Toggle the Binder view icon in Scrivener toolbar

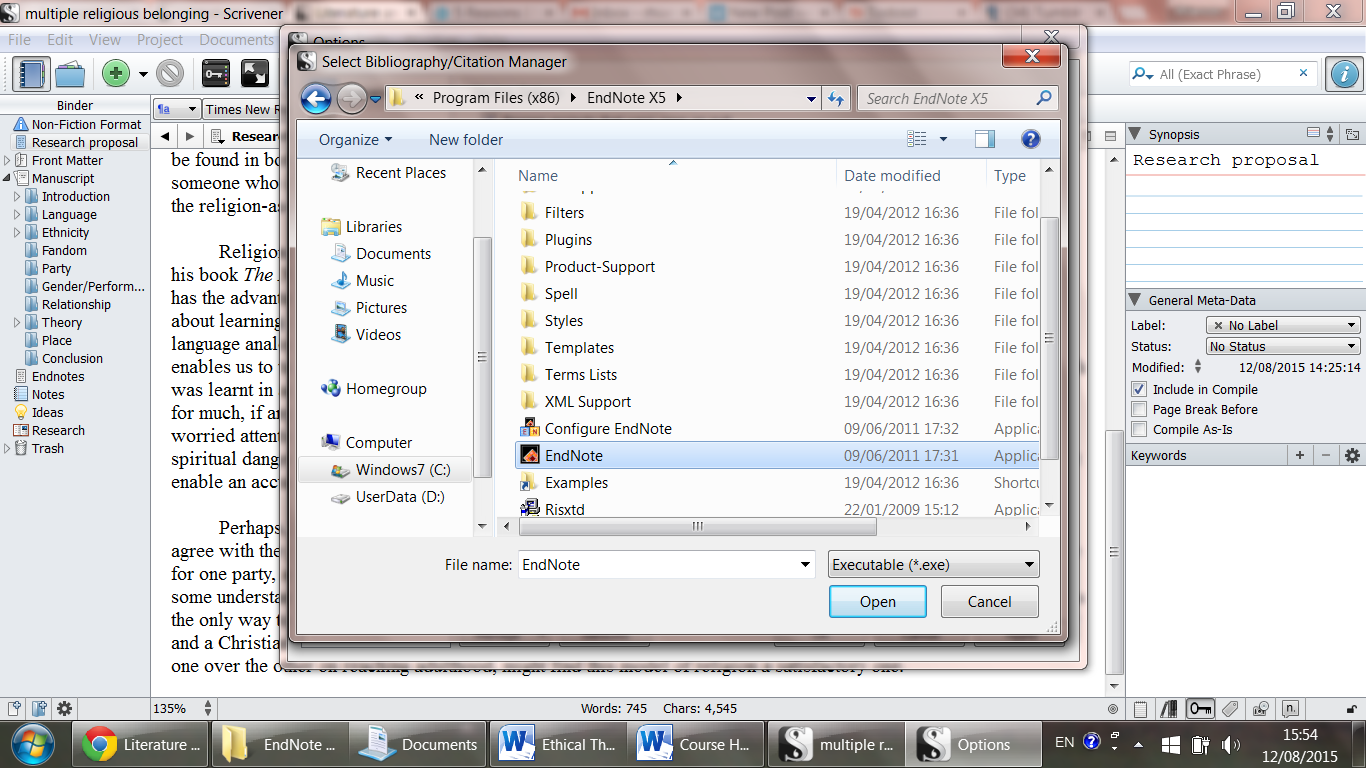click(x=33, y=73)
